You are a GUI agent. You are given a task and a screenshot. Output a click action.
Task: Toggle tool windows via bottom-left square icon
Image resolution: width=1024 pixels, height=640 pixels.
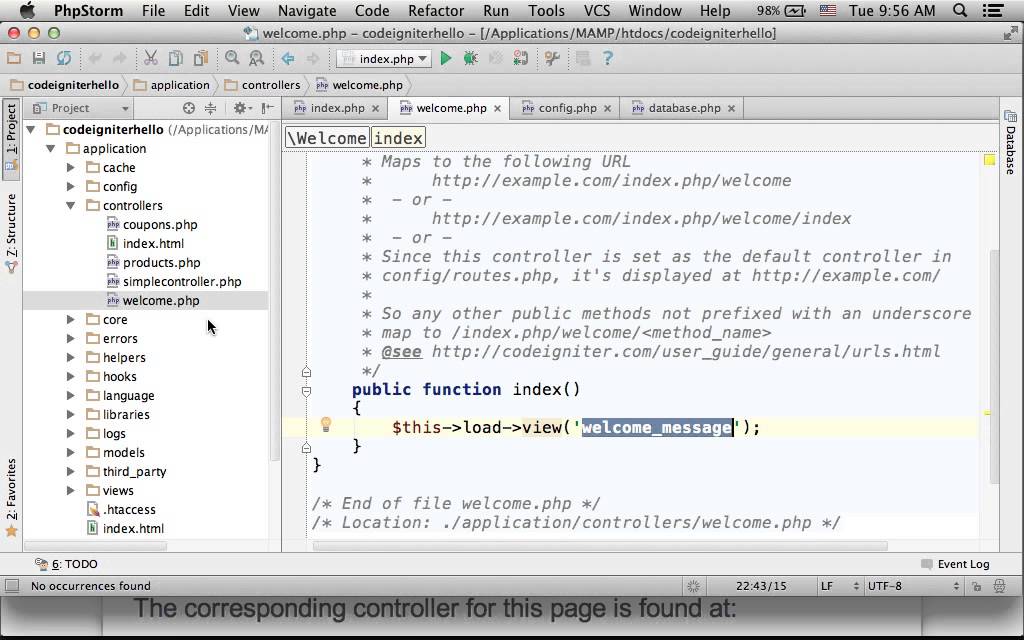12,586
